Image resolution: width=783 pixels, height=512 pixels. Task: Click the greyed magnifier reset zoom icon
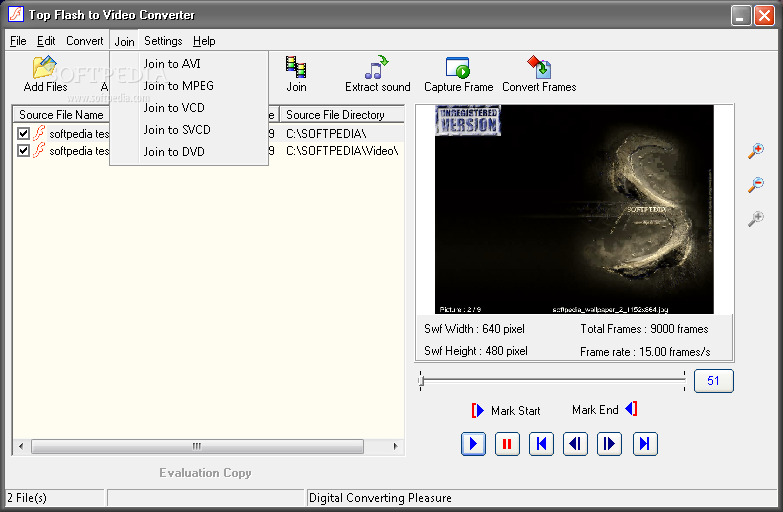click(x=756, y=218)
